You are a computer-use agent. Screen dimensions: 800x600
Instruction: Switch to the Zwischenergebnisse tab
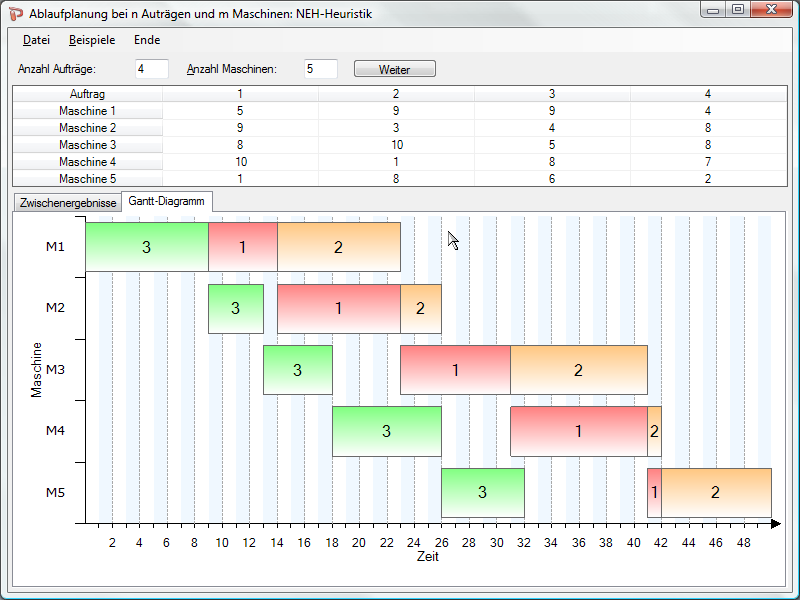(x=68, y=202)
